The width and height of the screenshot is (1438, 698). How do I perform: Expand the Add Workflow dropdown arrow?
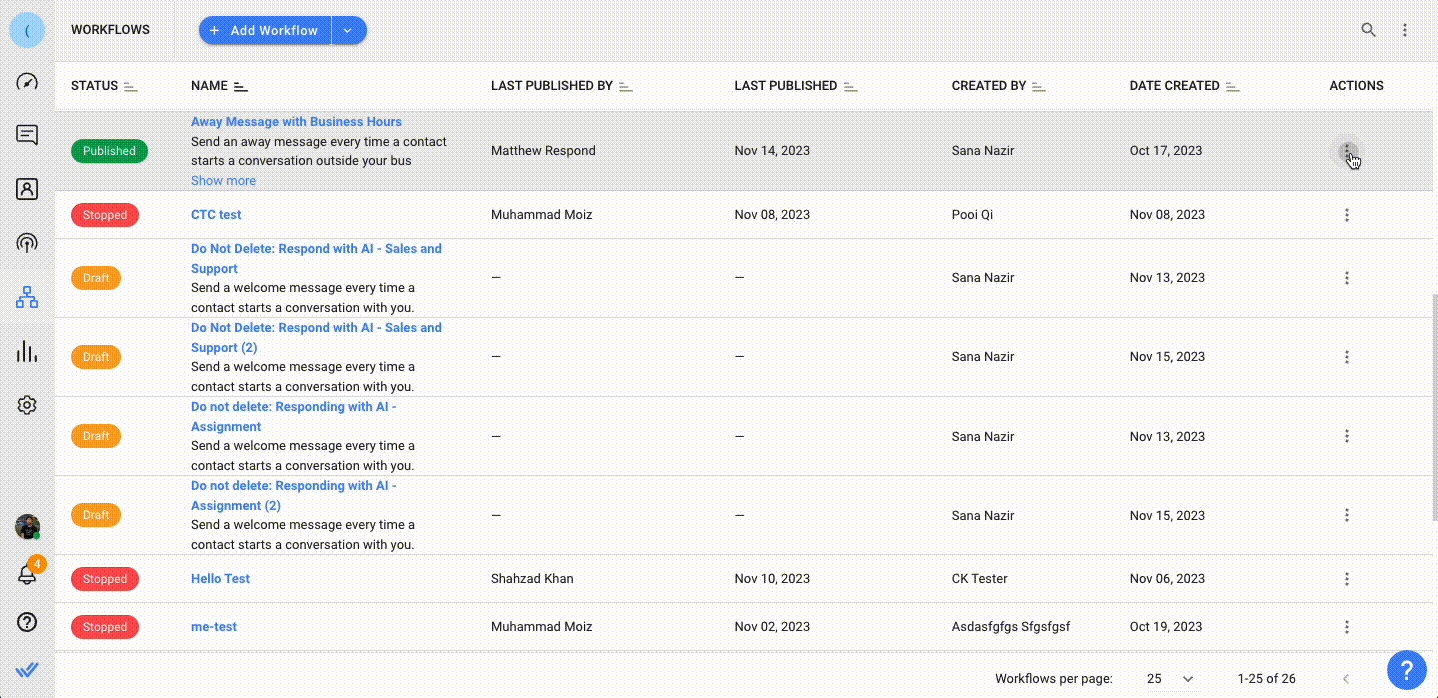pyautogui.click(x=348, y=30)
